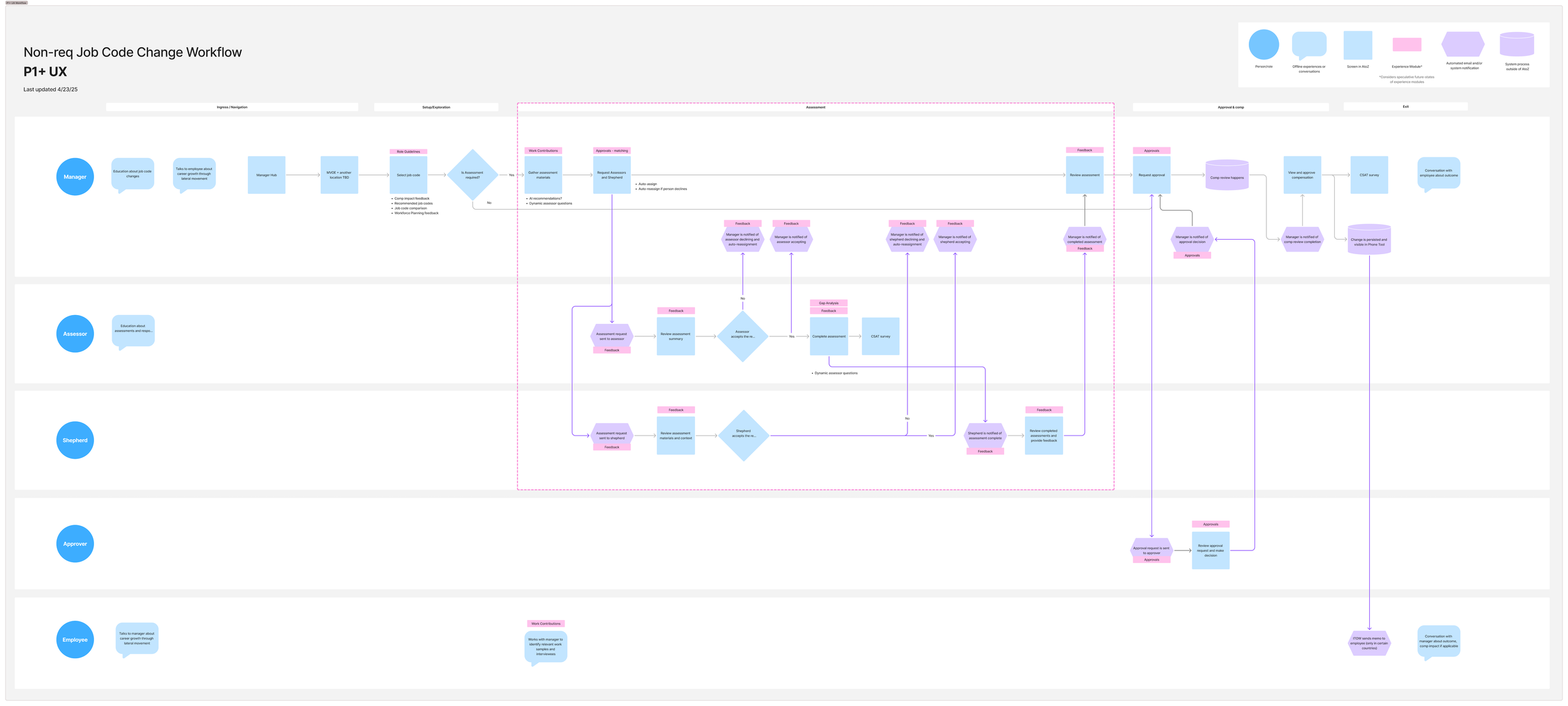The width and height of the screenshot is (1568, 706).
Task: Select the Request Assessors and Shepherd box
Action: click(x=612, y=175)
